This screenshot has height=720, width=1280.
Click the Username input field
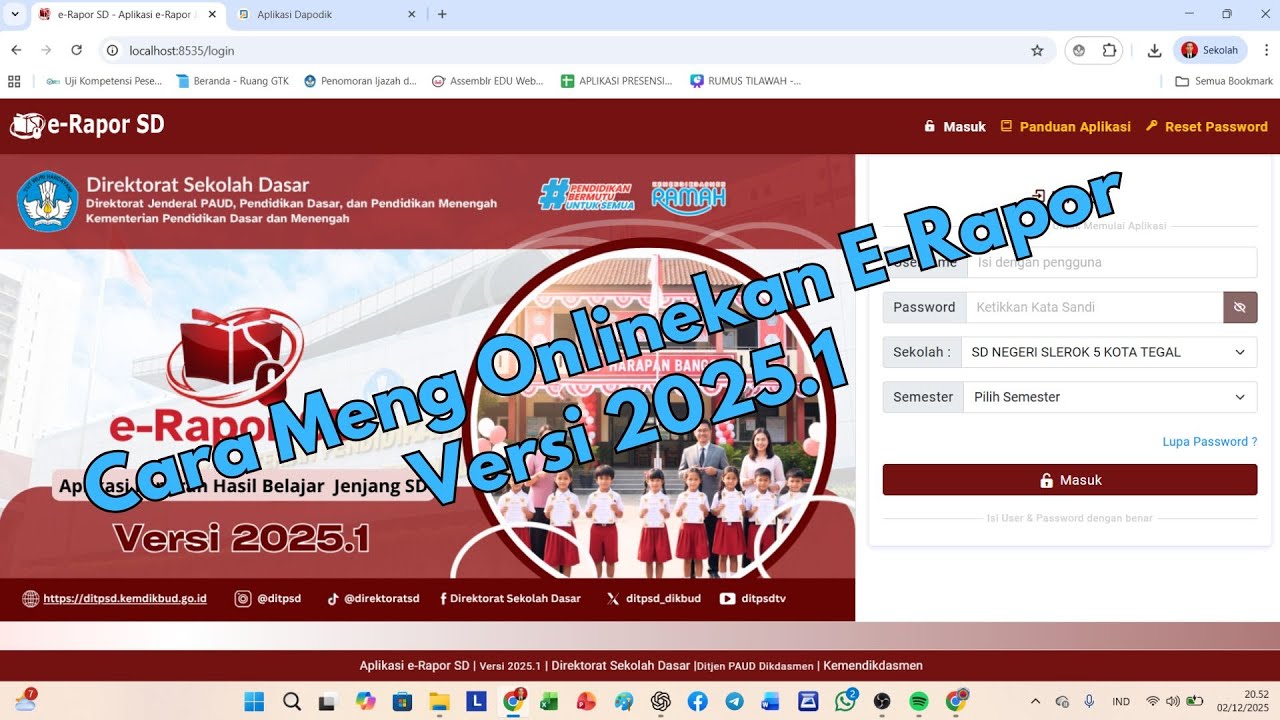point(1112,262)
